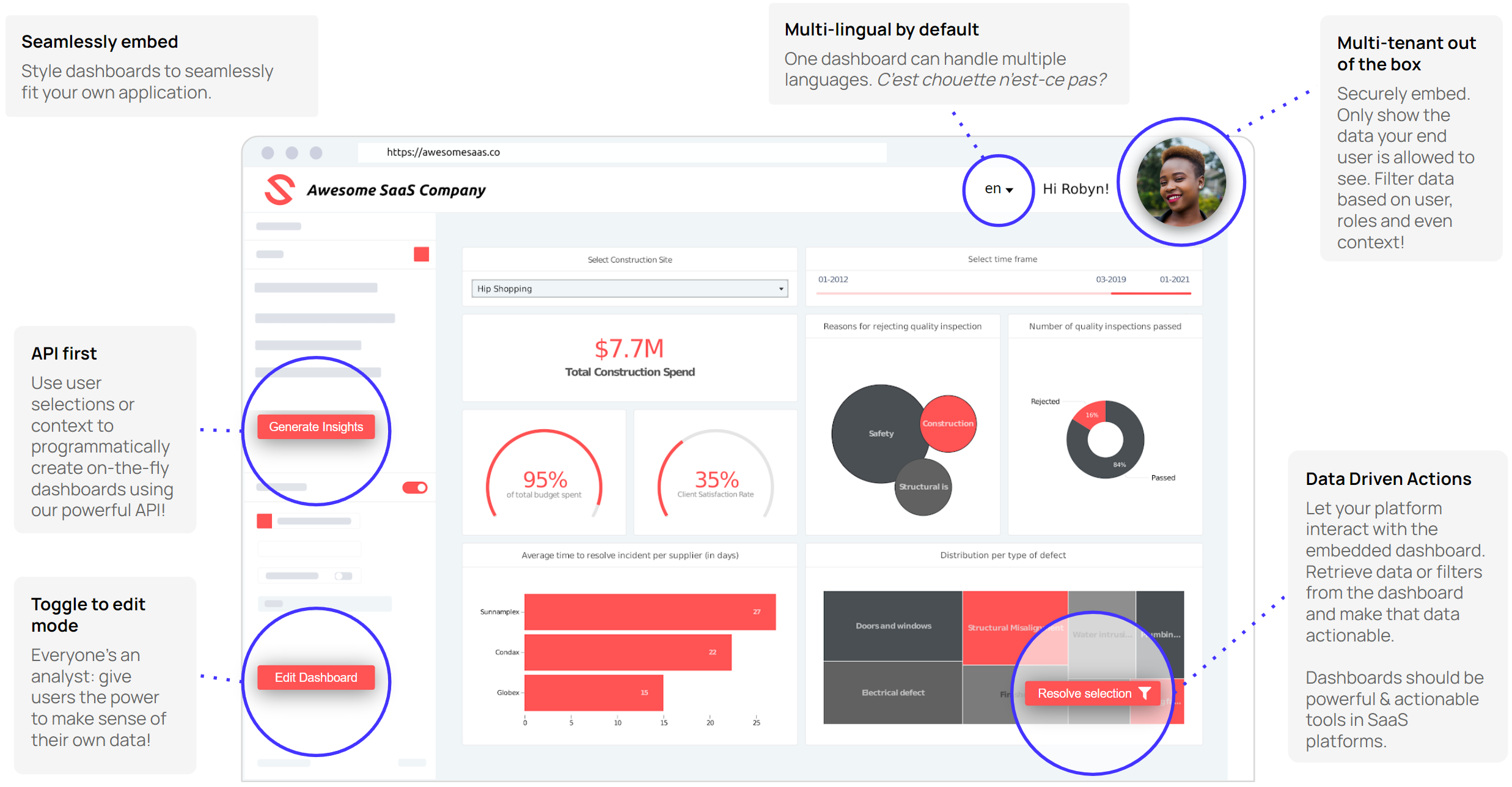1512x787 pixels.
Task: Click the red Construction bubble
Action: point(948,423)
